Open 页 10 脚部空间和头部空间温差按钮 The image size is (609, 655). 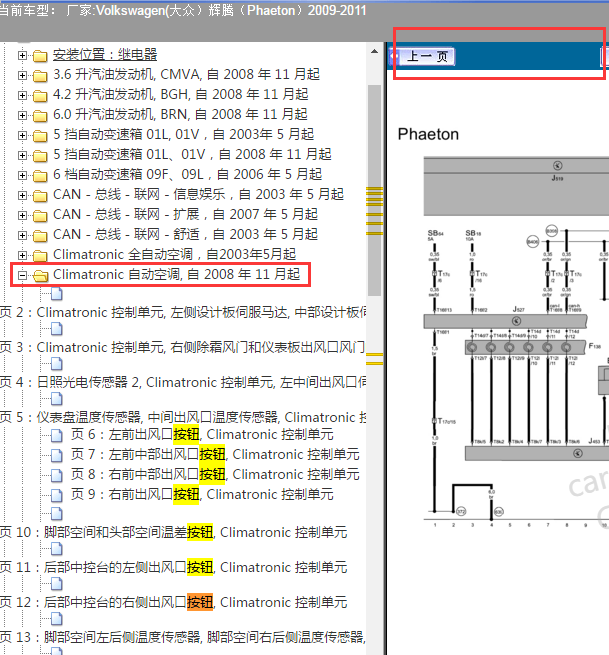coord(174,533)
